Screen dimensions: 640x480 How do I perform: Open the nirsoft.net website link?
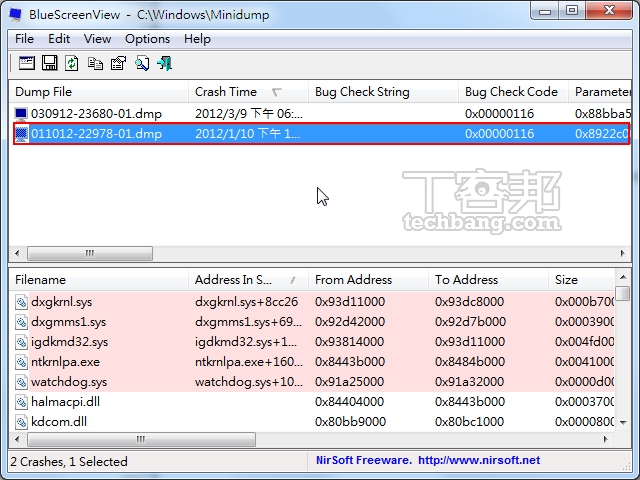tap(478, 461)
